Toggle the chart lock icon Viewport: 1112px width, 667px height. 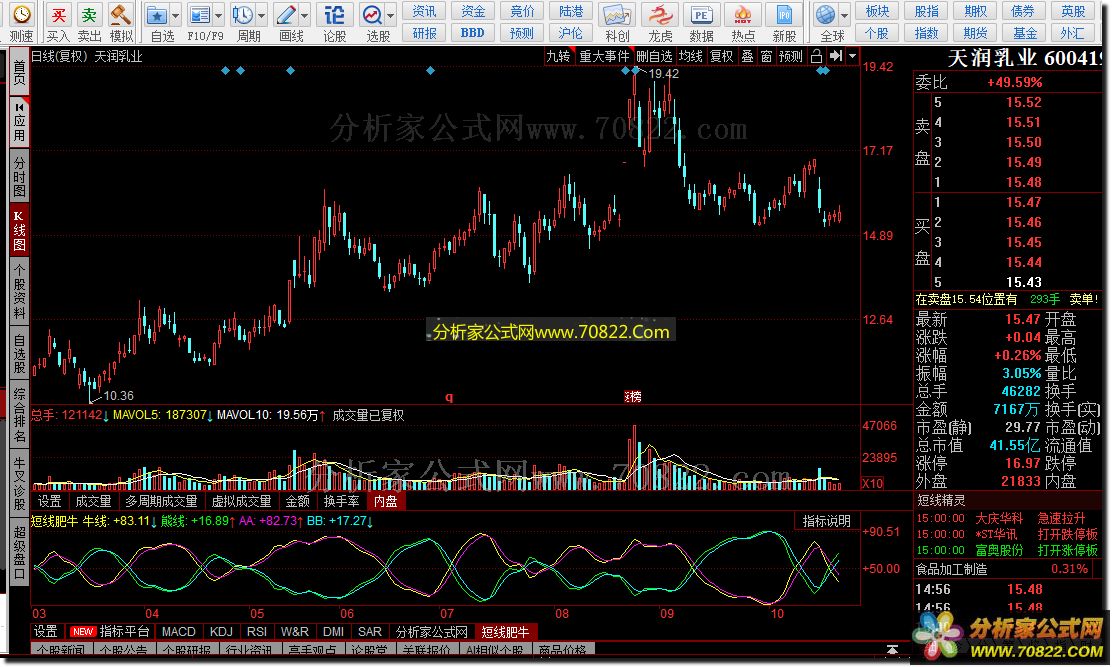(x=816, y=56)
